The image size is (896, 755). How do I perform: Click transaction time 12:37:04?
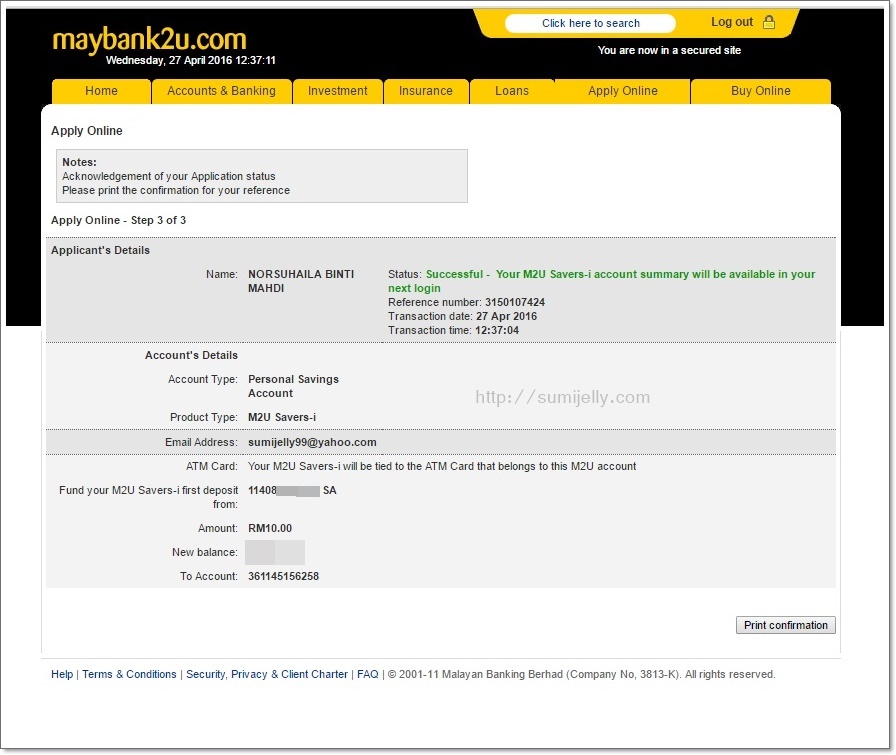[x=497, y=330]
